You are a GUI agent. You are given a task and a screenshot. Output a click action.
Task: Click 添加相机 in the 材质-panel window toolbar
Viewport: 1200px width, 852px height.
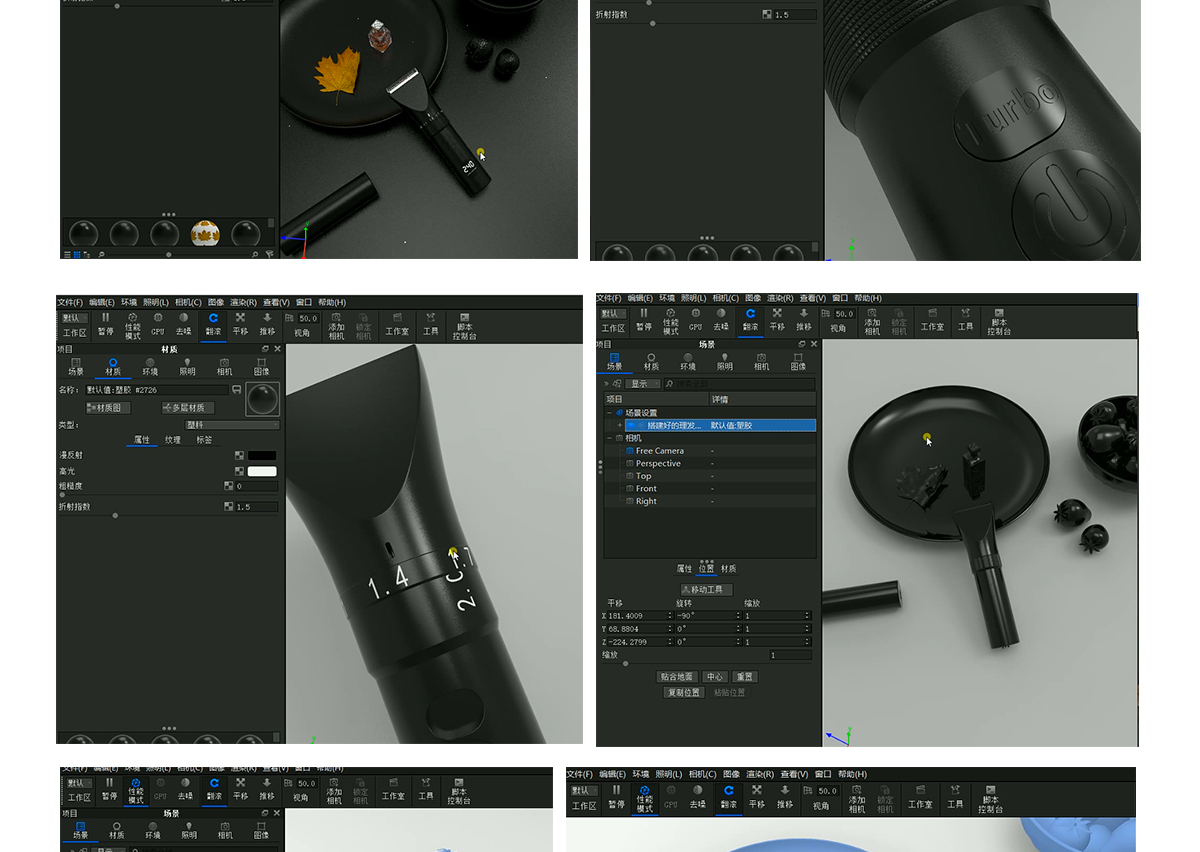[x=336, y=326]
